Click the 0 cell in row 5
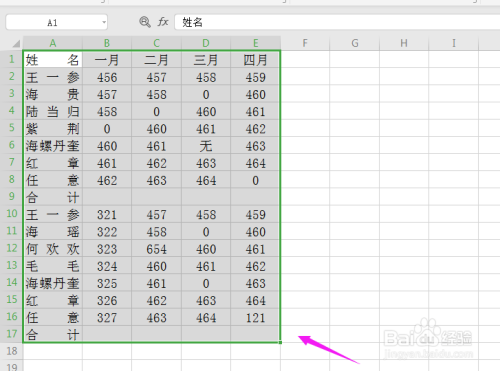Image resolution: width=500 pixels, height=371 pixels. click(x=107, y=128)
